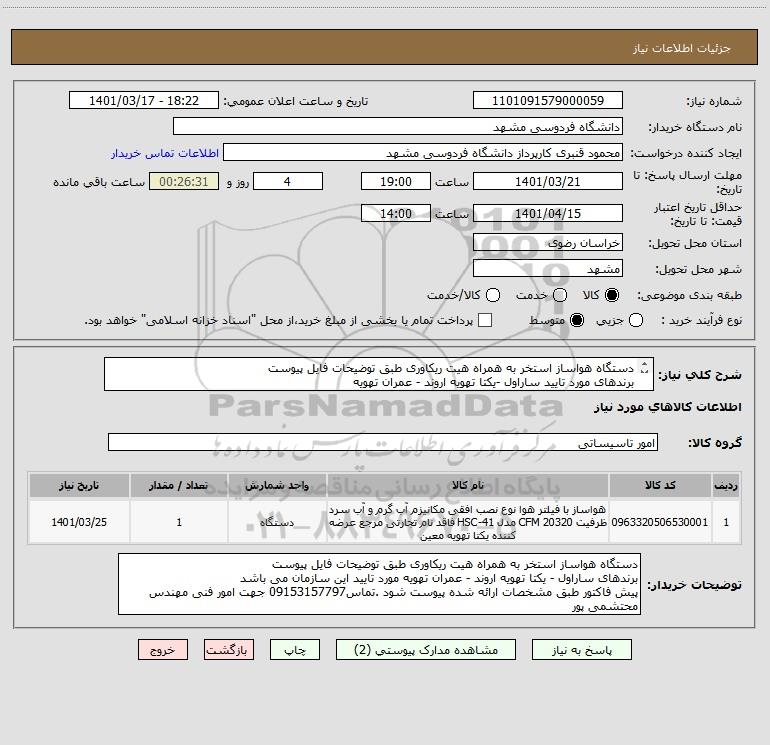Select the جزیی purchase type radio

[636, 320]
